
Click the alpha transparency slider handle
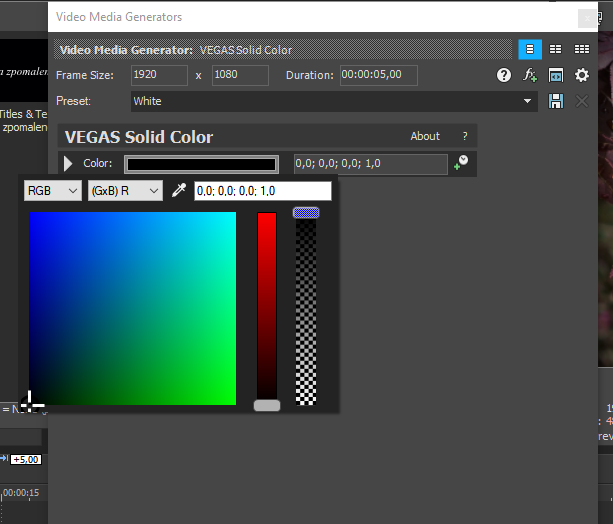point(306,213)
